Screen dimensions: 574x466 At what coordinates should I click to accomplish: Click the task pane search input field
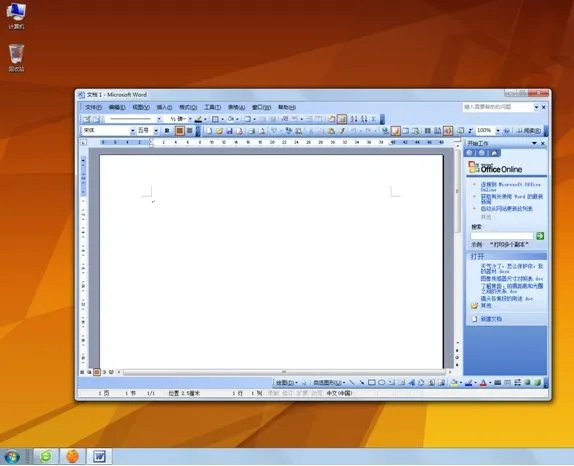pos(502,236)
